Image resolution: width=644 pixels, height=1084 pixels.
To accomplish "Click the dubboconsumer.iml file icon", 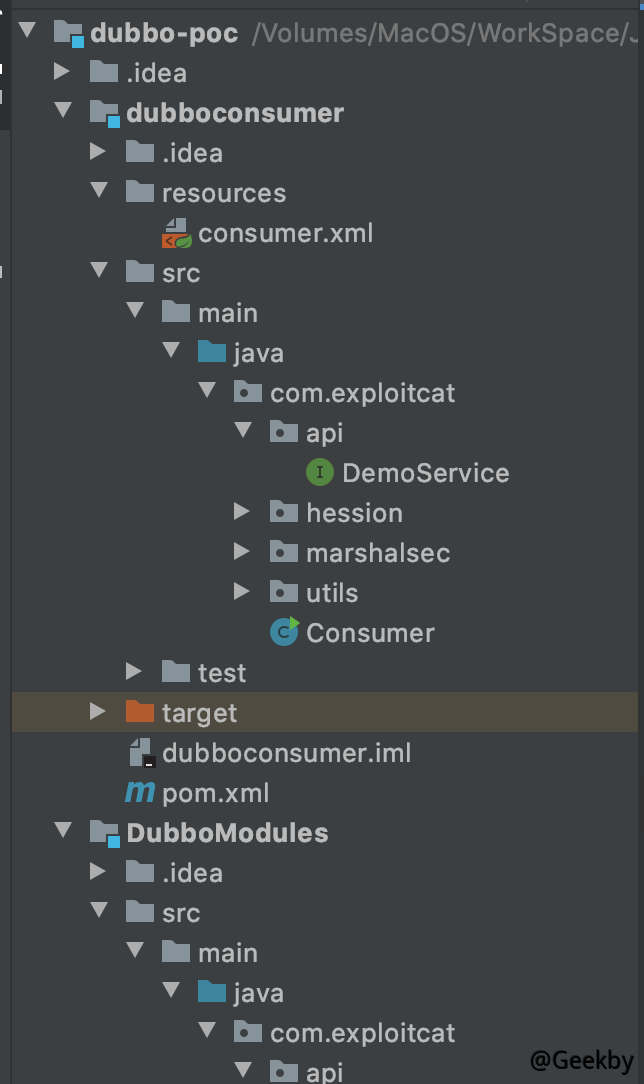I will (141, 752).
